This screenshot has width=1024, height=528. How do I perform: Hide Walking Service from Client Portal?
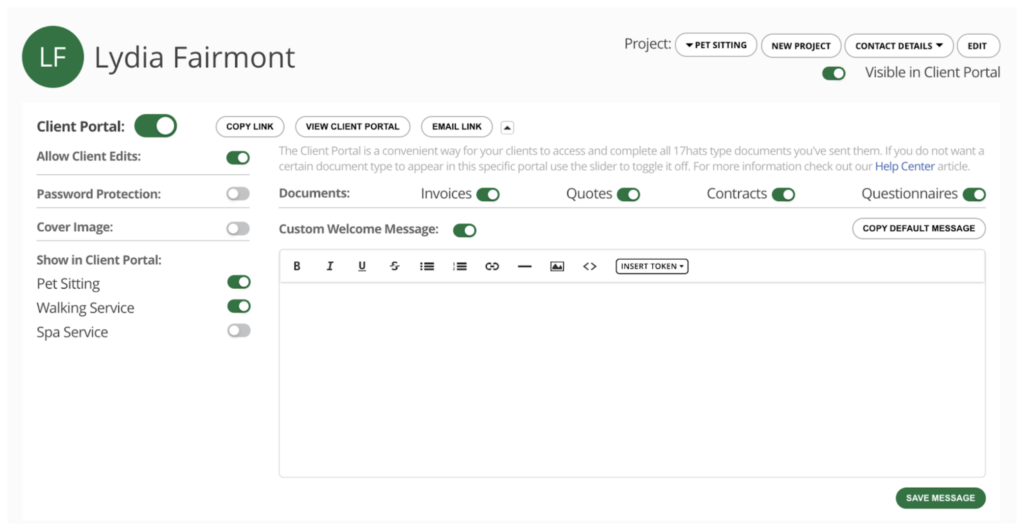pos(238,306)
